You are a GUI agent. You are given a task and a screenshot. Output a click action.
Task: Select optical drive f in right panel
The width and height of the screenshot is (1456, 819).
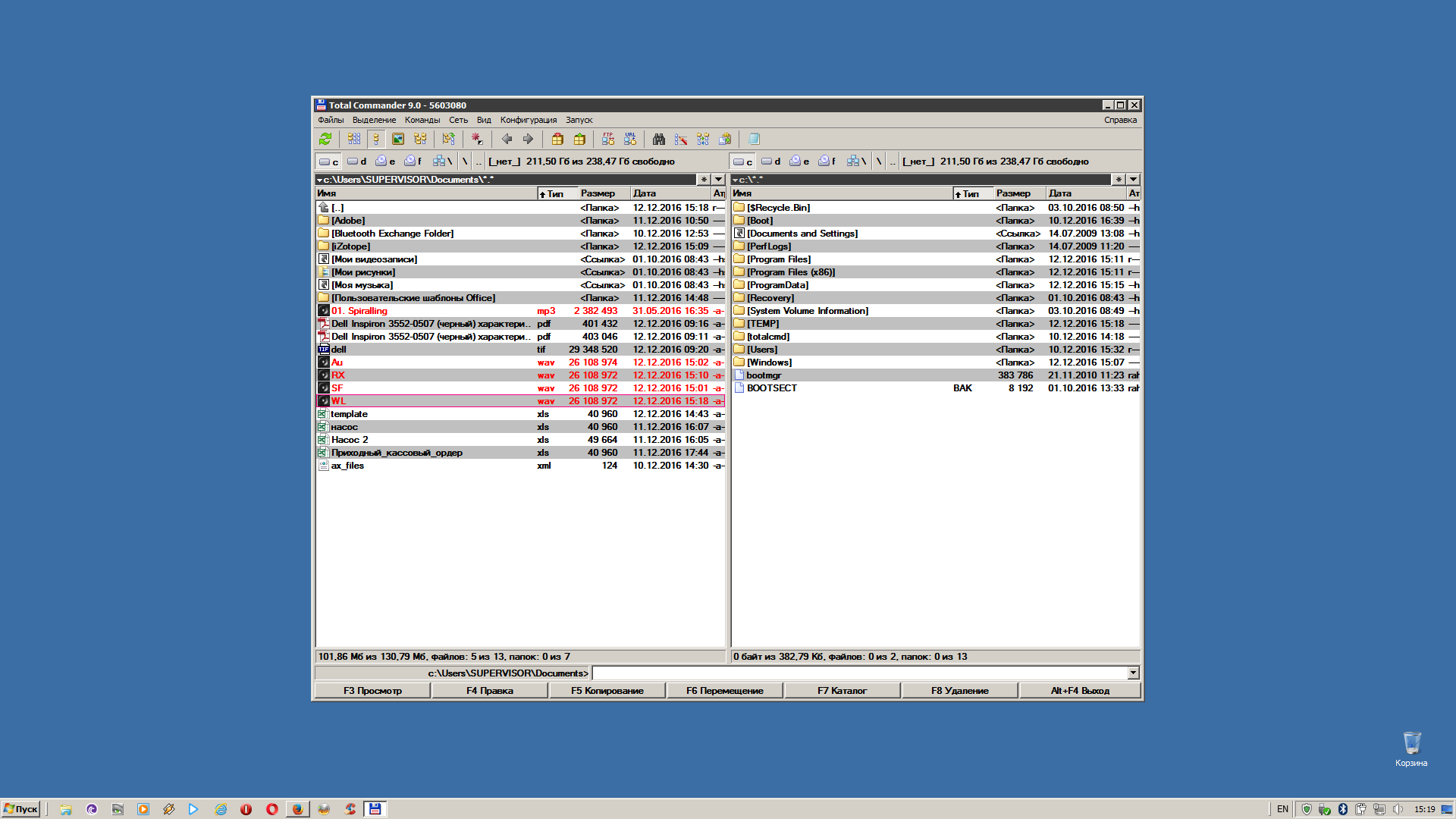[827, 162]
